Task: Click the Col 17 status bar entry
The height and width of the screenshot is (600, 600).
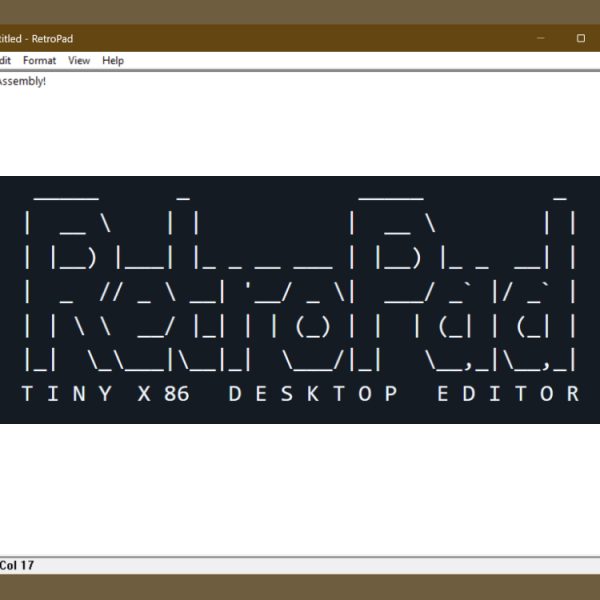Action: (17, 565)
